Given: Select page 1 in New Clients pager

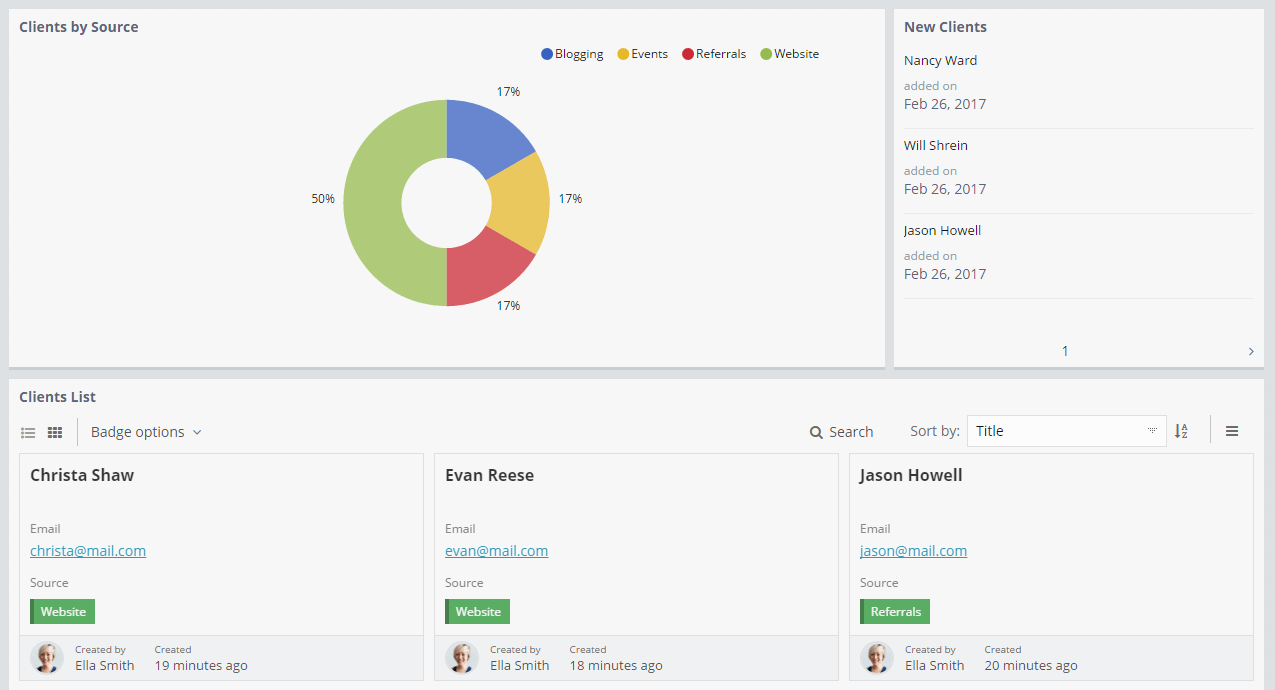Looking at the screenshot, I should pyautogui.click(x=1065, y=351).
